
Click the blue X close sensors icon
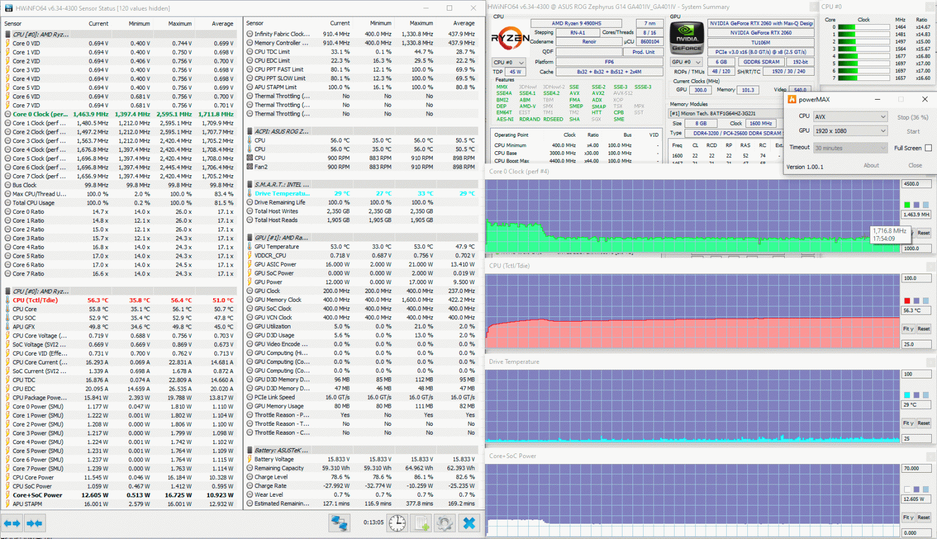click(469, 523)
